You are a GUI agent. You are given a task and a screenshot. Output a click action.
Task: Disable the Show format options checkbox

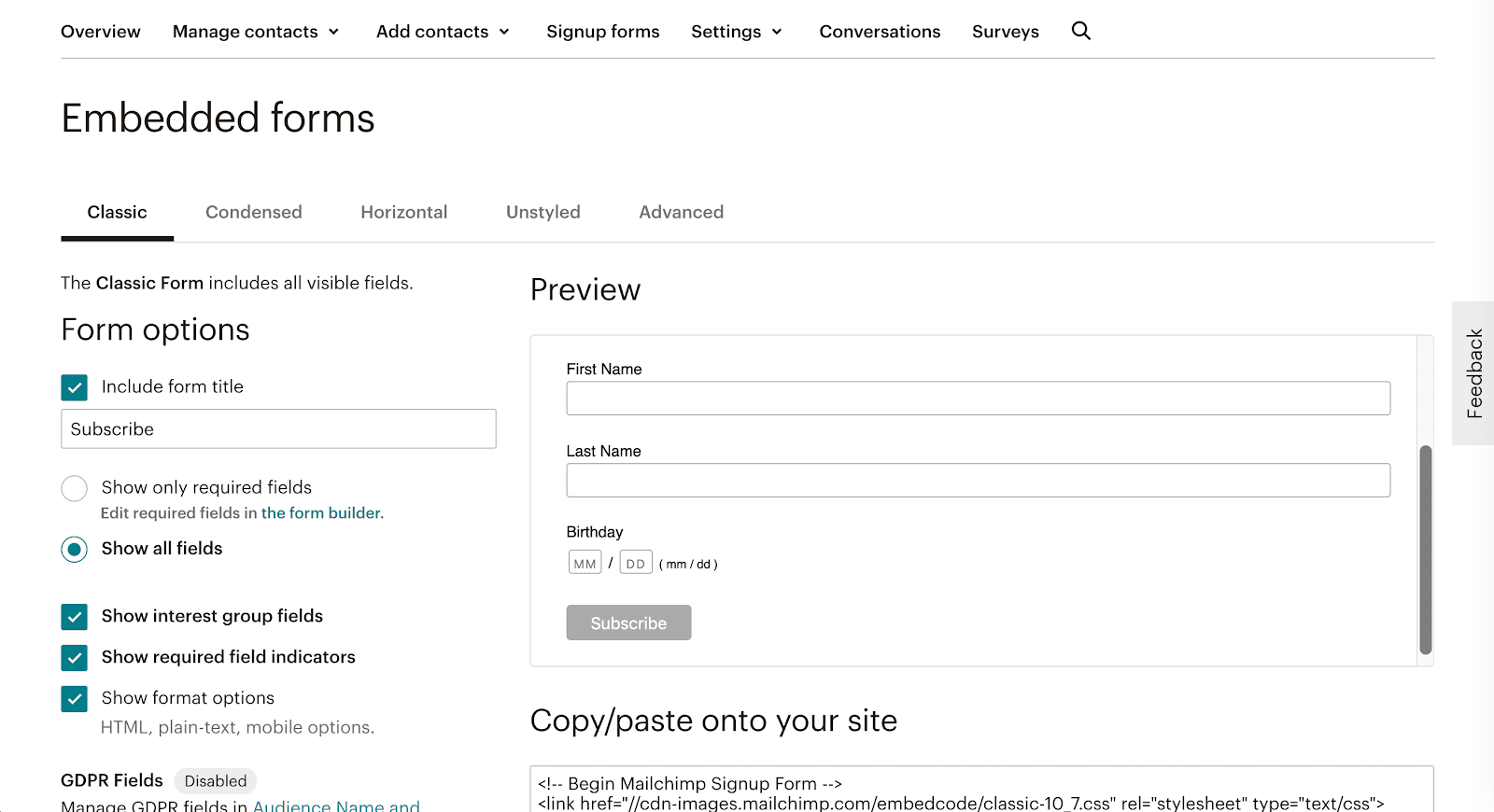(x=75, y=699)
